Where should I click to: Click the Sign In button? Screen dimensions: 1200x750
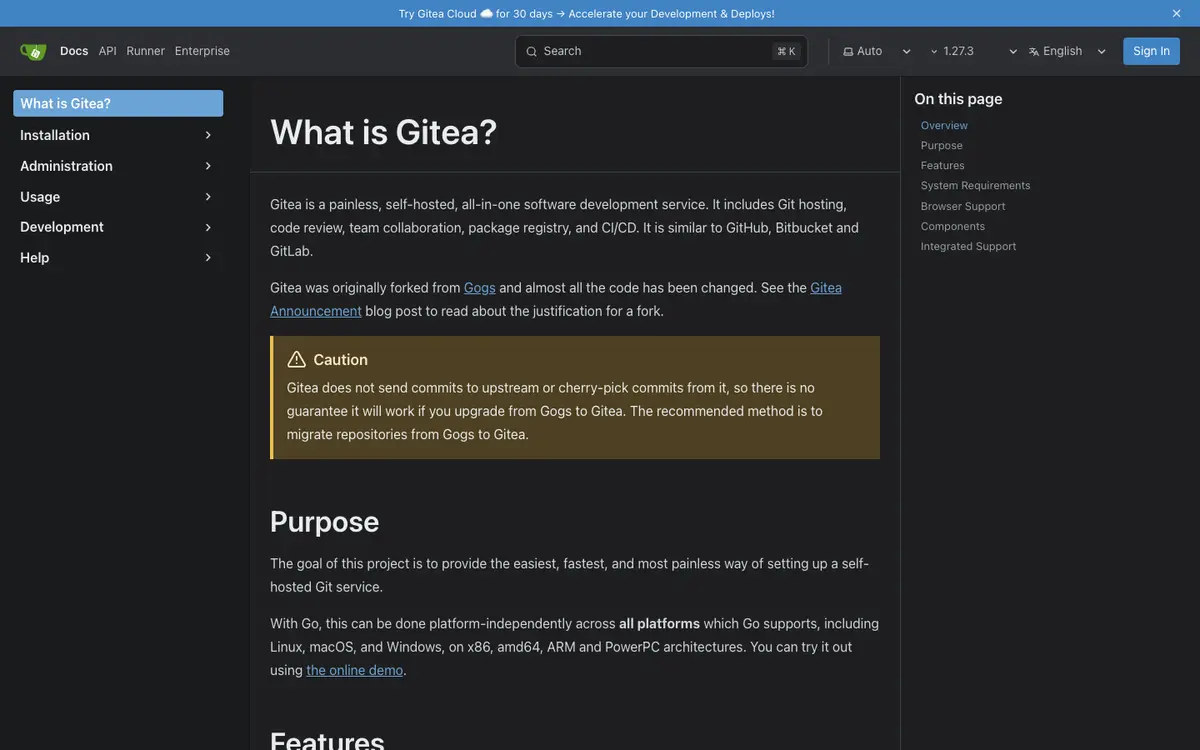pos(1151,51)
